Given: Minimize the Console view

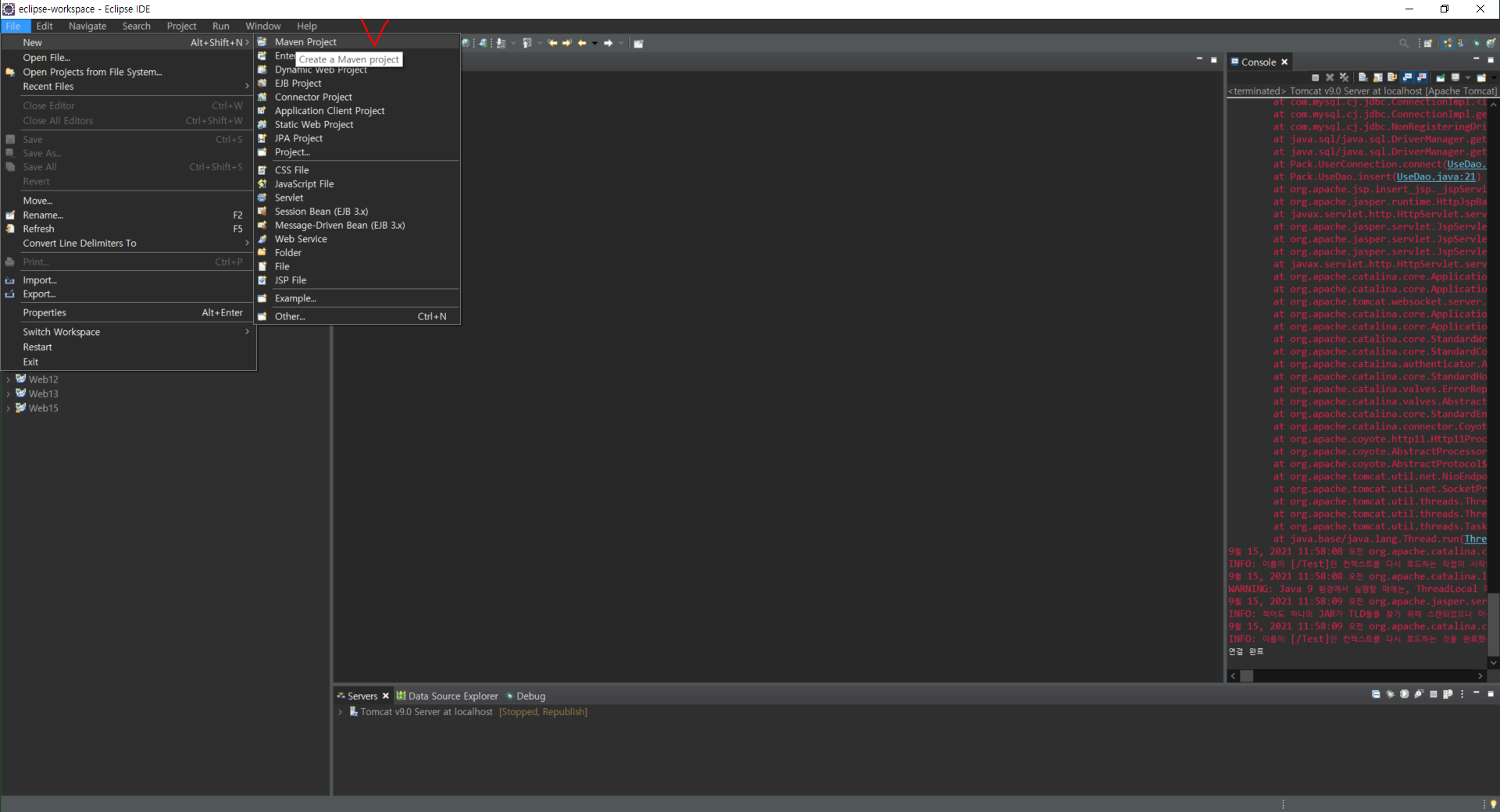Looking at the screenshot, I should click(x=1476, y=59).
